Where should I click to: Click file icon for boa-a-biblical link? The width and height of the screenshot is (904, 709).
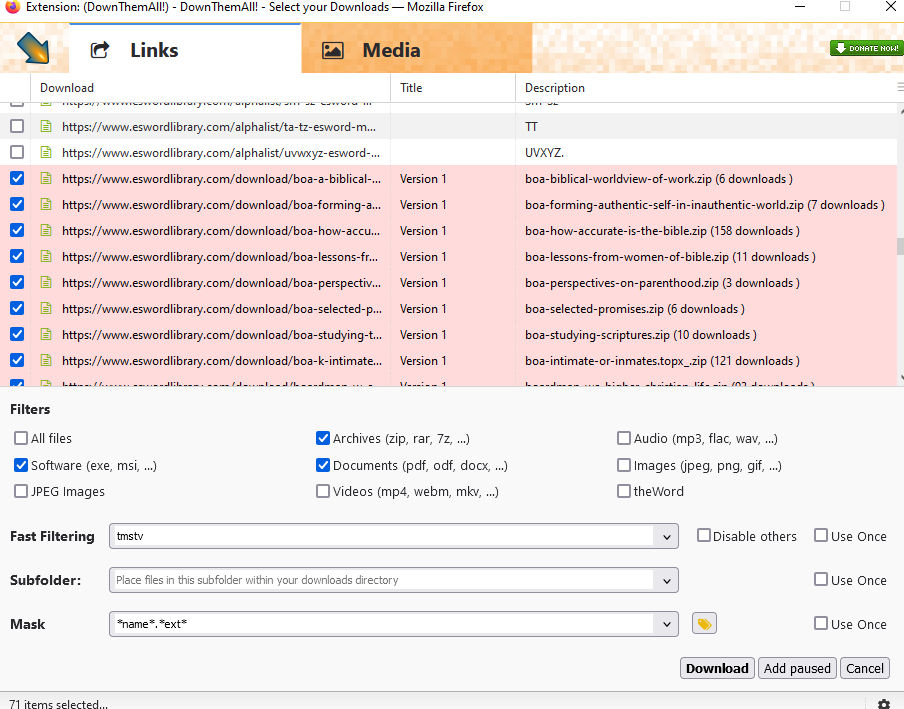(x=46, y=178)
